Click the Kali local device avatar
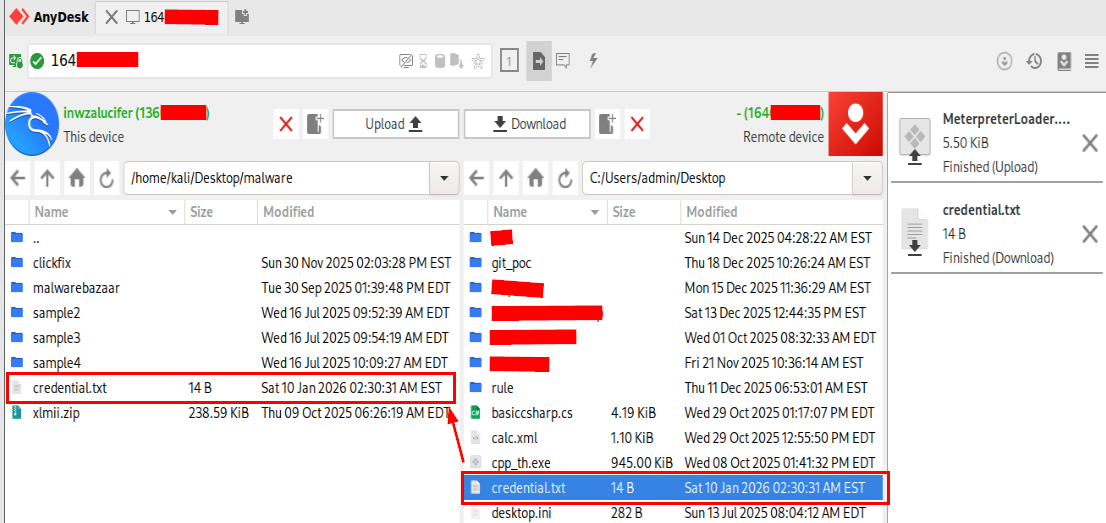 tap(32, 124)
